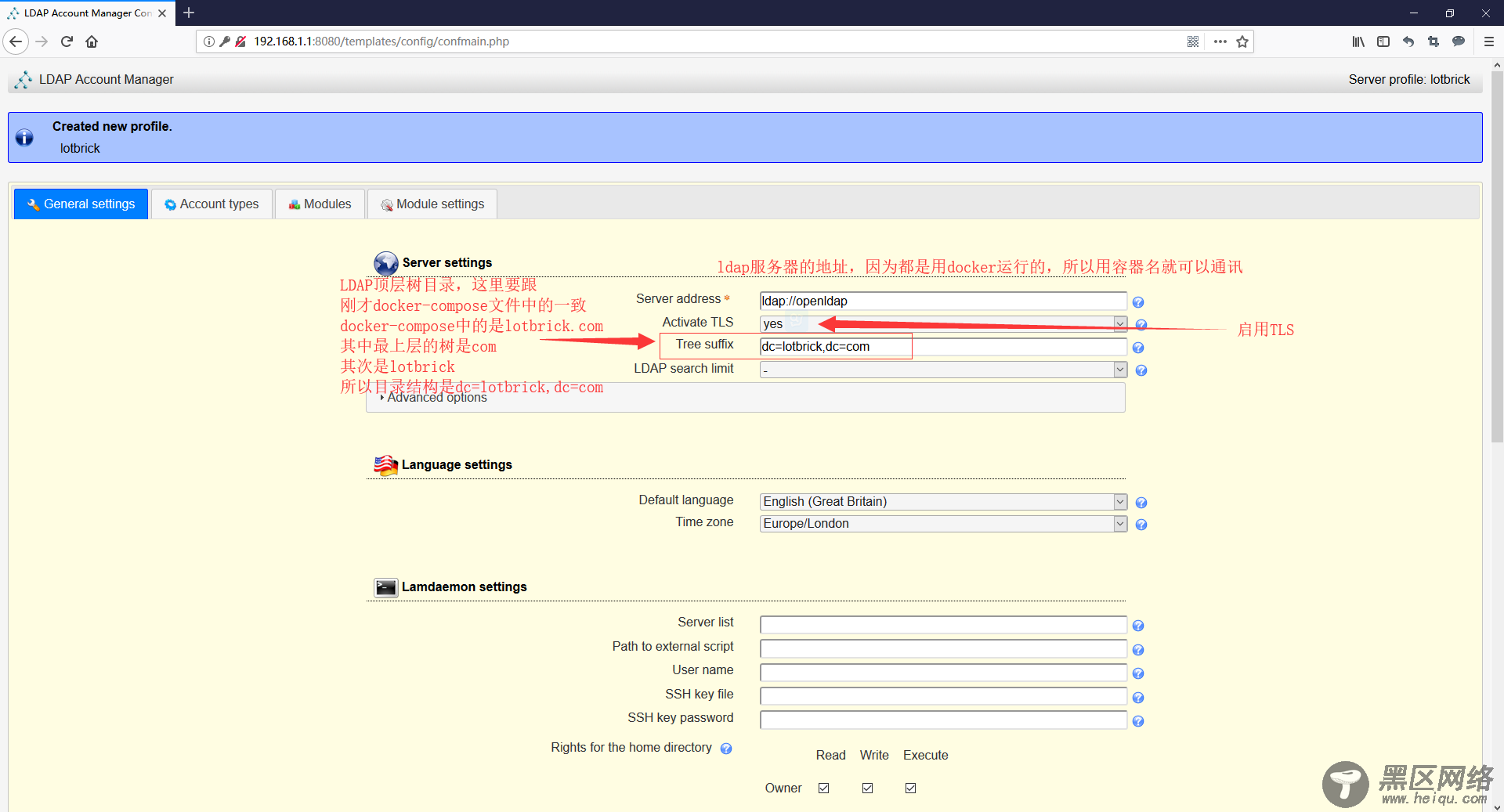Click the SSH key password input field
Viewport: 1504px width, 812px height.
pos(943,720)
